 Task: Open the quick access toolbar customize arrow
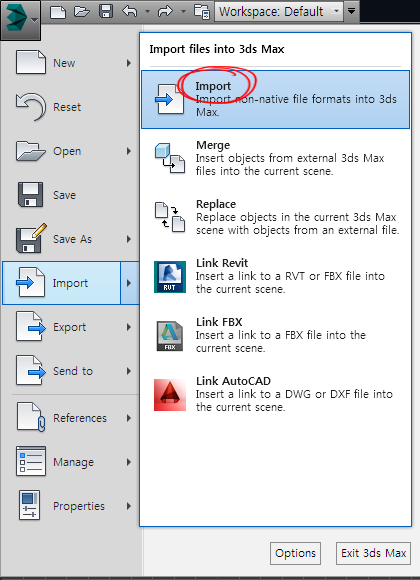(352, 11)
